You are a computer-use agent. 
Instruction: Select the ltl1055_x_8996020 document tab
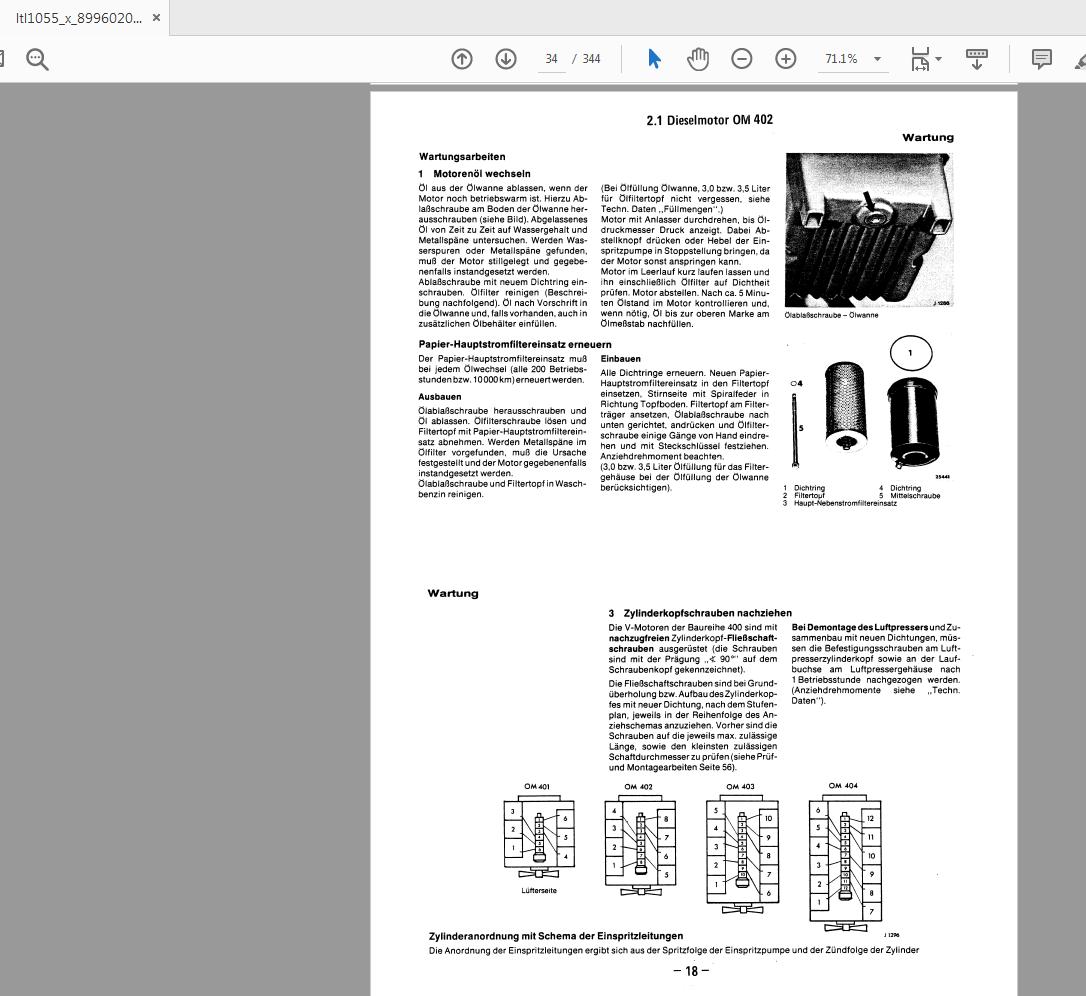pyautogui.click(x=79, y=18)
